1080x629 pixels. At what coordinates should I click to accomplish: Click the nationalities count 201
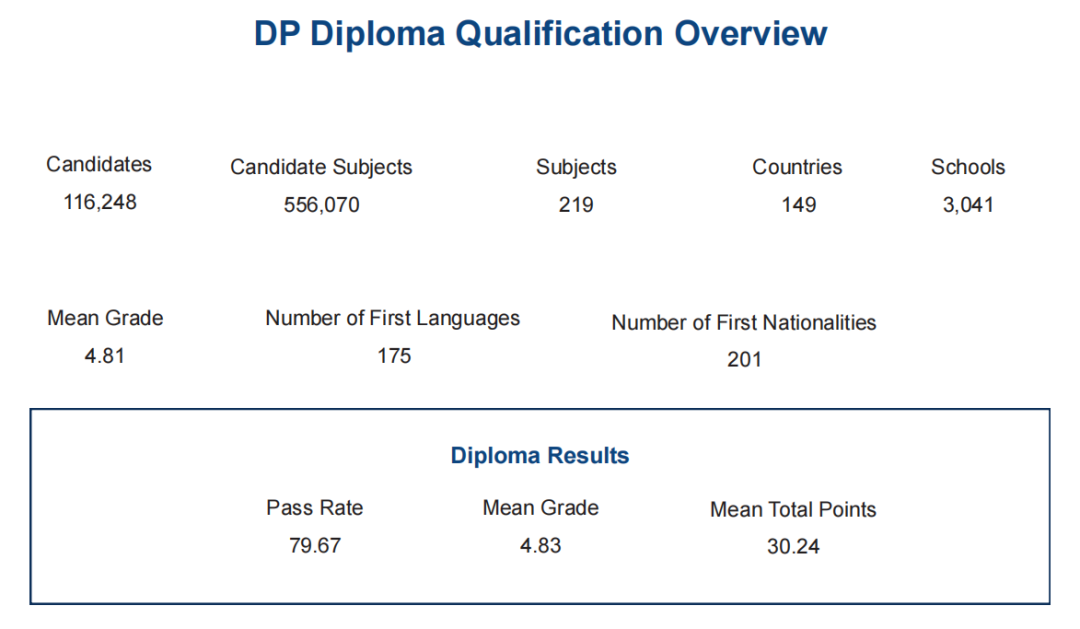pyautogui.click(x=744, y=359)
